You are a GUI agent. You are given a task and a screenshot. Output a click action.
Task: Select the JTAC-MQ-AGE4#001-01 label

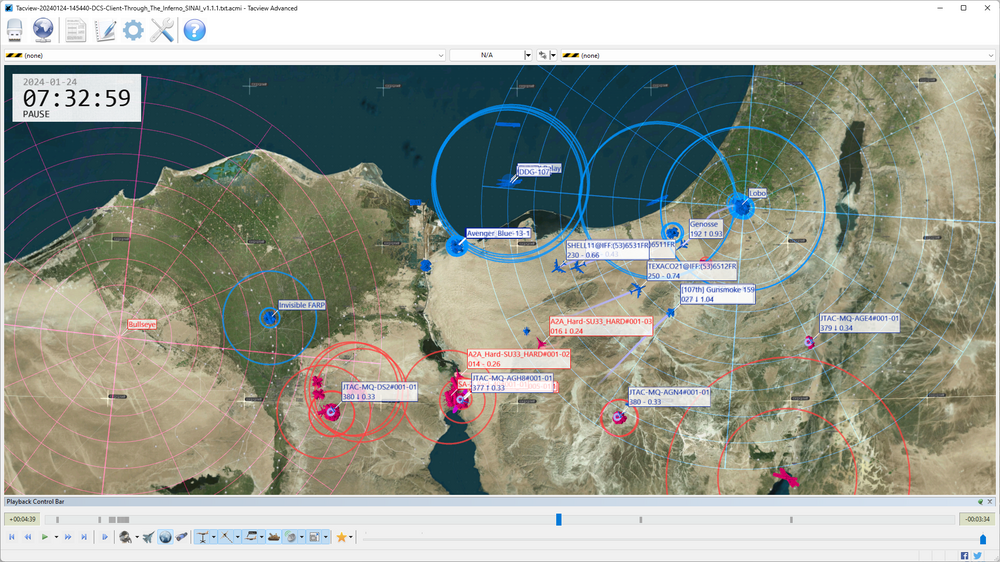[x=859, y=323]
